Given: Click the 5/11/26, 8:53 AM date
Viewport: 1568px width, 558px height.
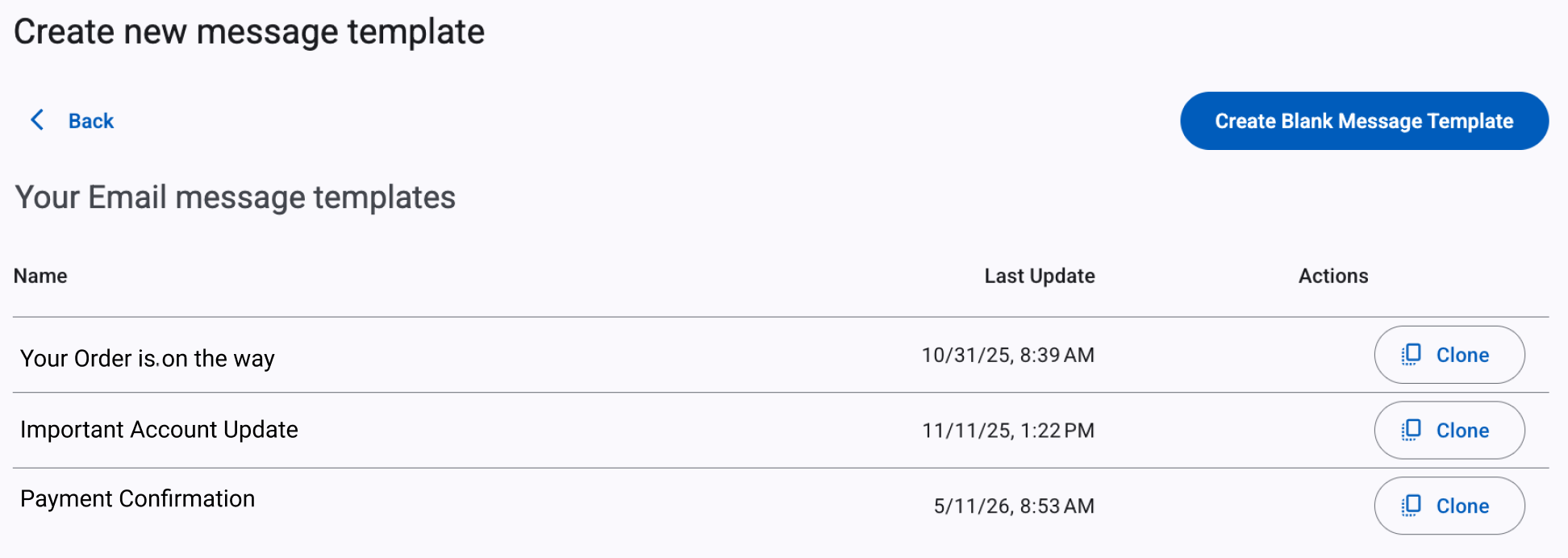Looking at the screenshot, I should tap(1014, 506).
